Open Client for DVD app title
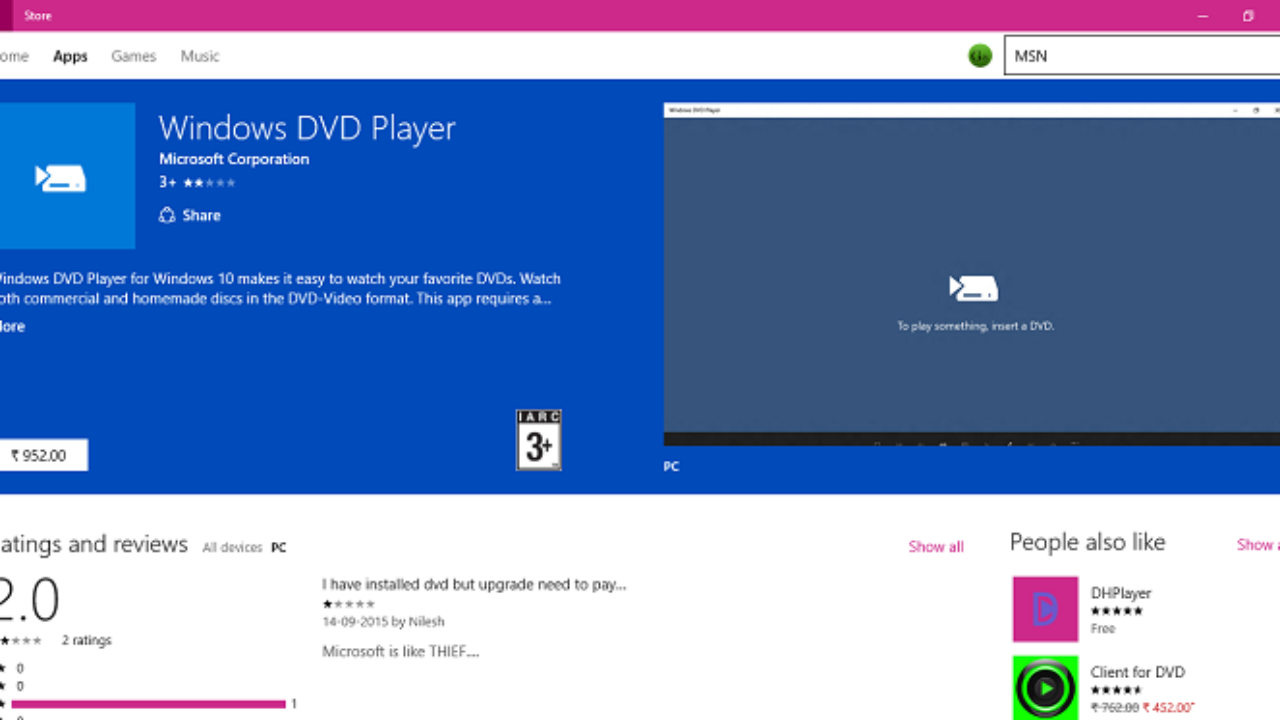 [x=1138, y=672]
